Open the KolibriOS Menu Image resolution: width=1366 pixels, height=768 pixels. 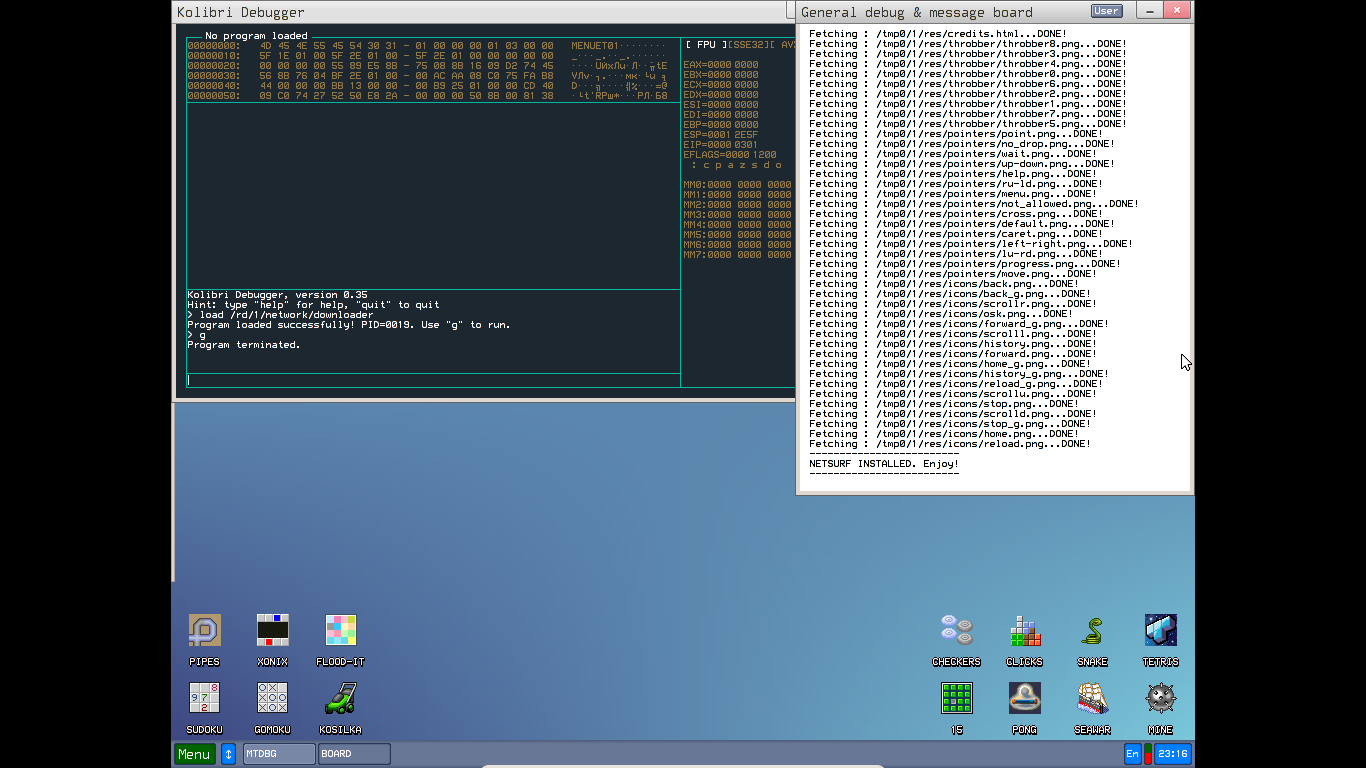click(195, 753)
